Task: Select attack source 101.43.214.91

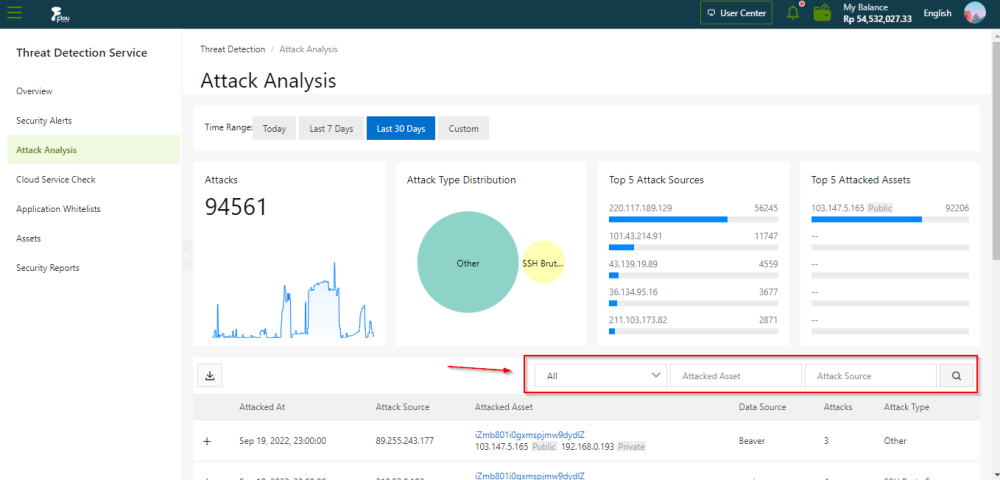Action: pos(635,236)
